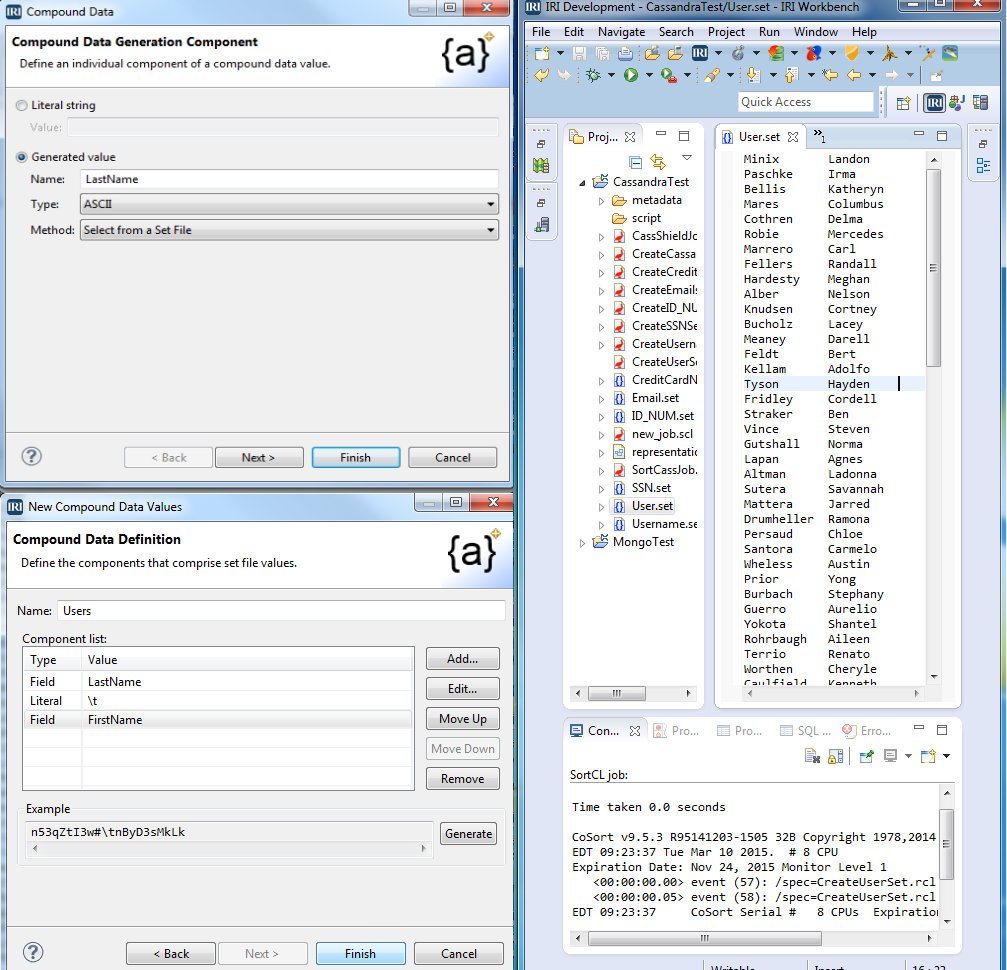Click the Last Edit Location arrow icon
1007x970 pixels.
coord(830,76)
